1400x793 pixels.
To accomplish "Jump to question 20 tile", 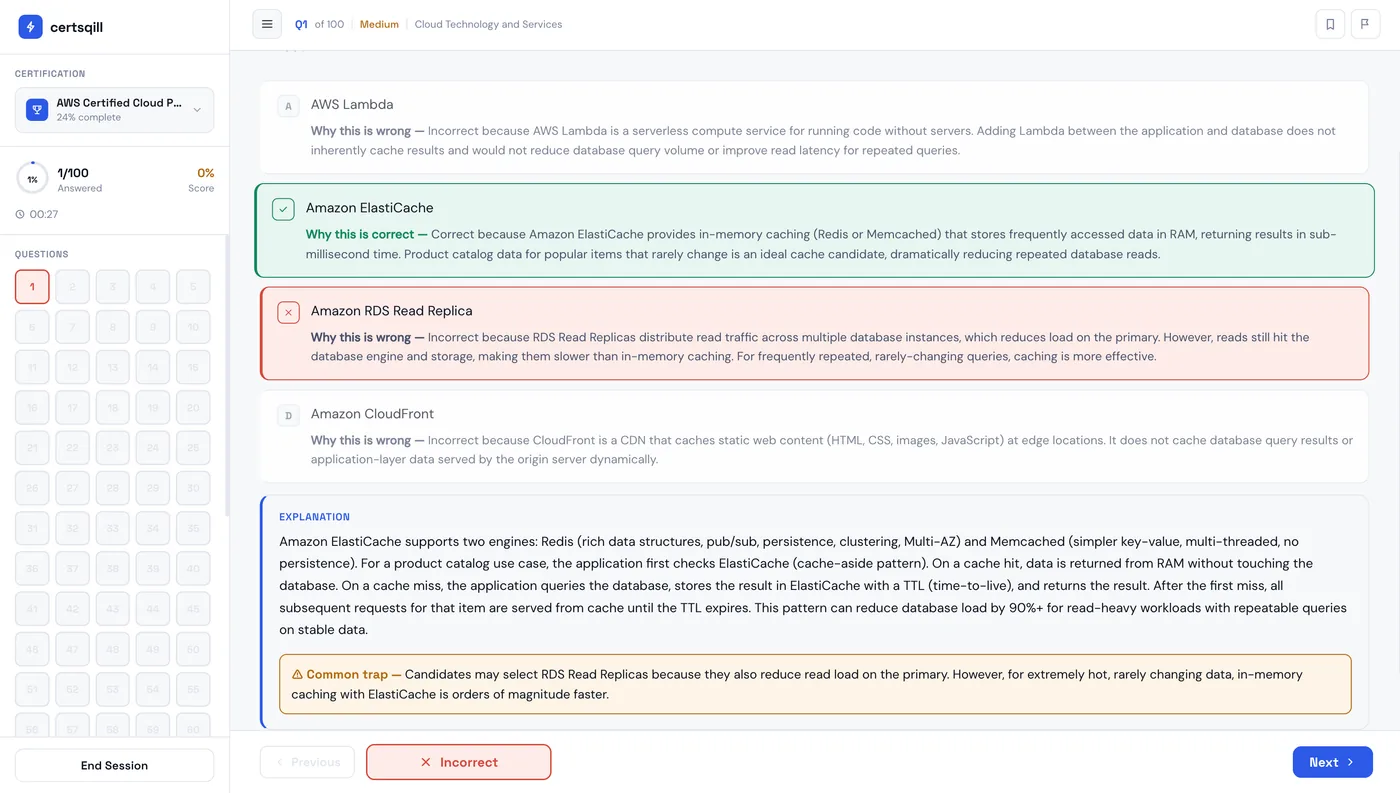I will coord(193,408).
